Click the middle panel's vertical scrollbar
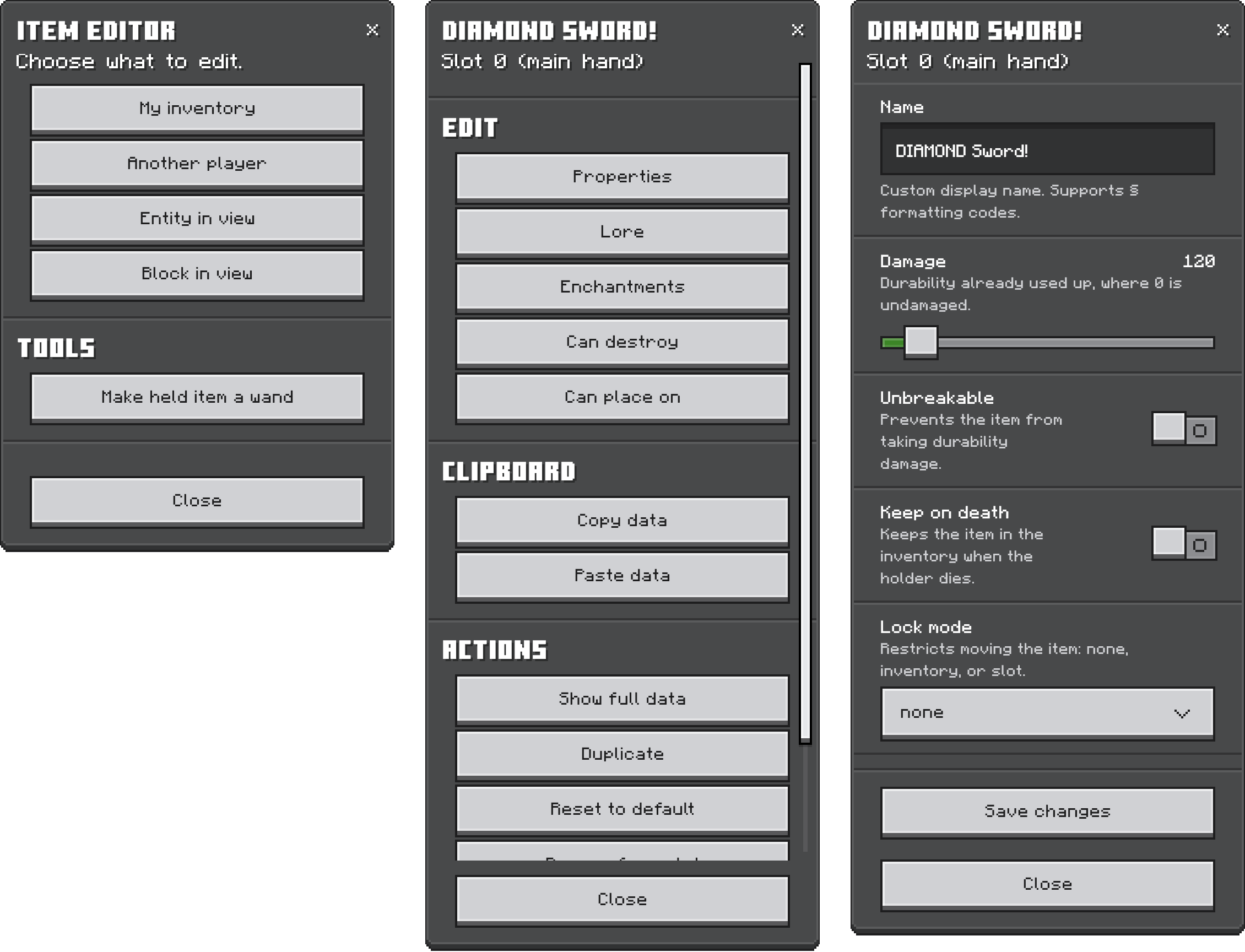The height and width of the screenshot is (952, 1245). click(805, 403)
